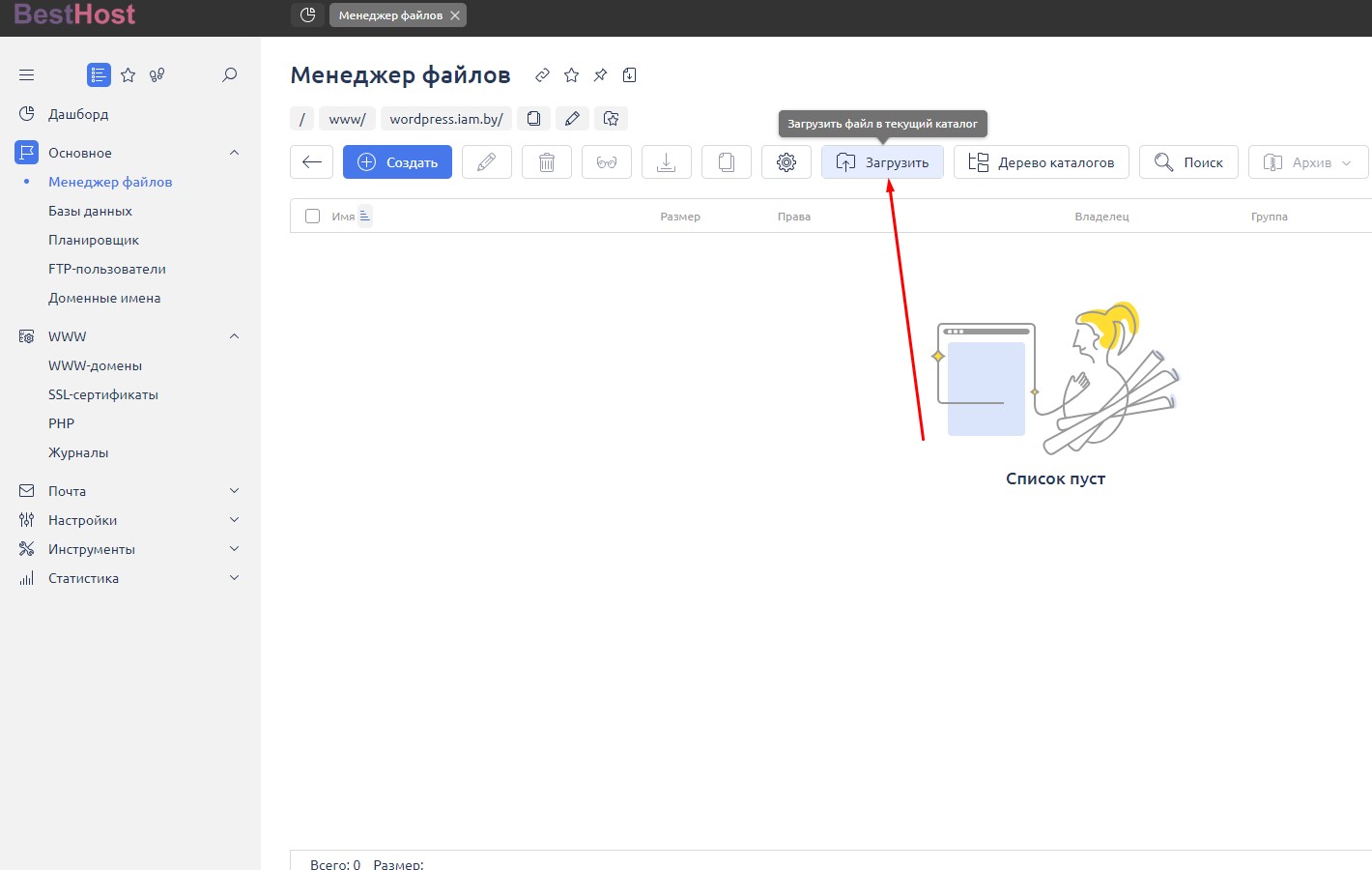
Task: Click the download icon in toolbar
Action: coord(666,162)
